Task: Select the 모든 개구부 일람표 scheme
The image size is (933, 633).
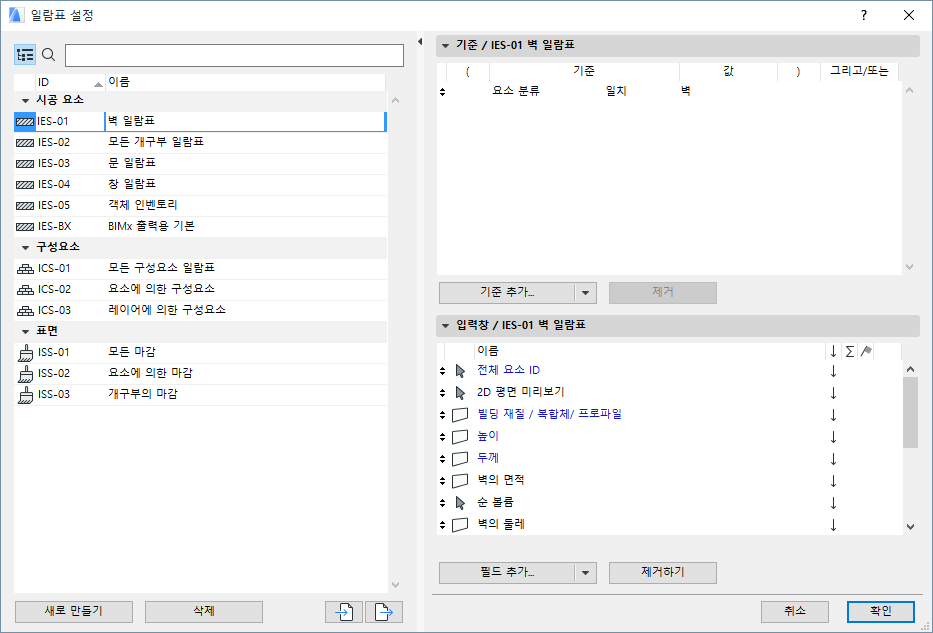Action: tap(201, 143)
